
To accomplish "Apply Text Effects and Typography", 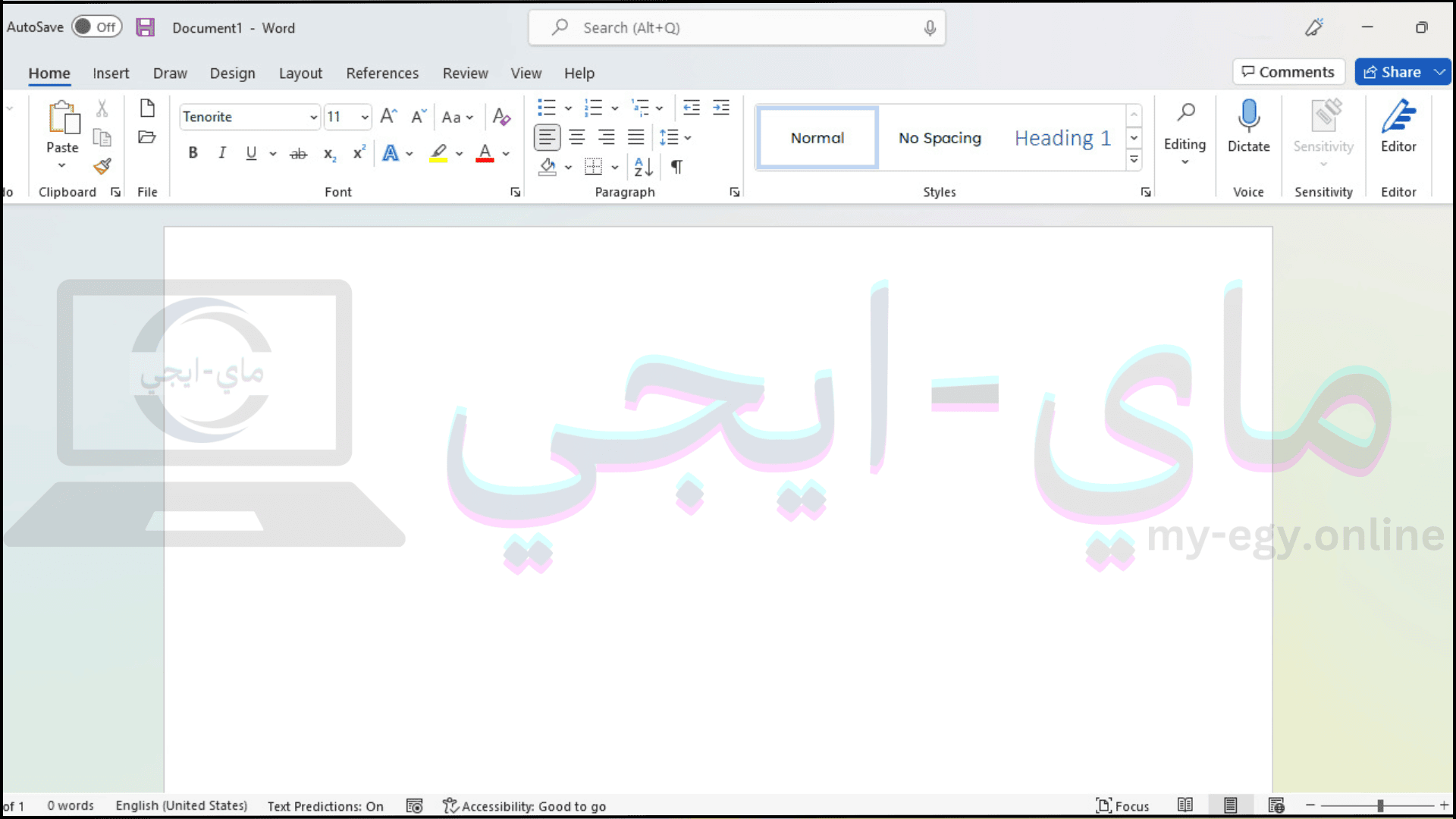I will click(391, 153).
